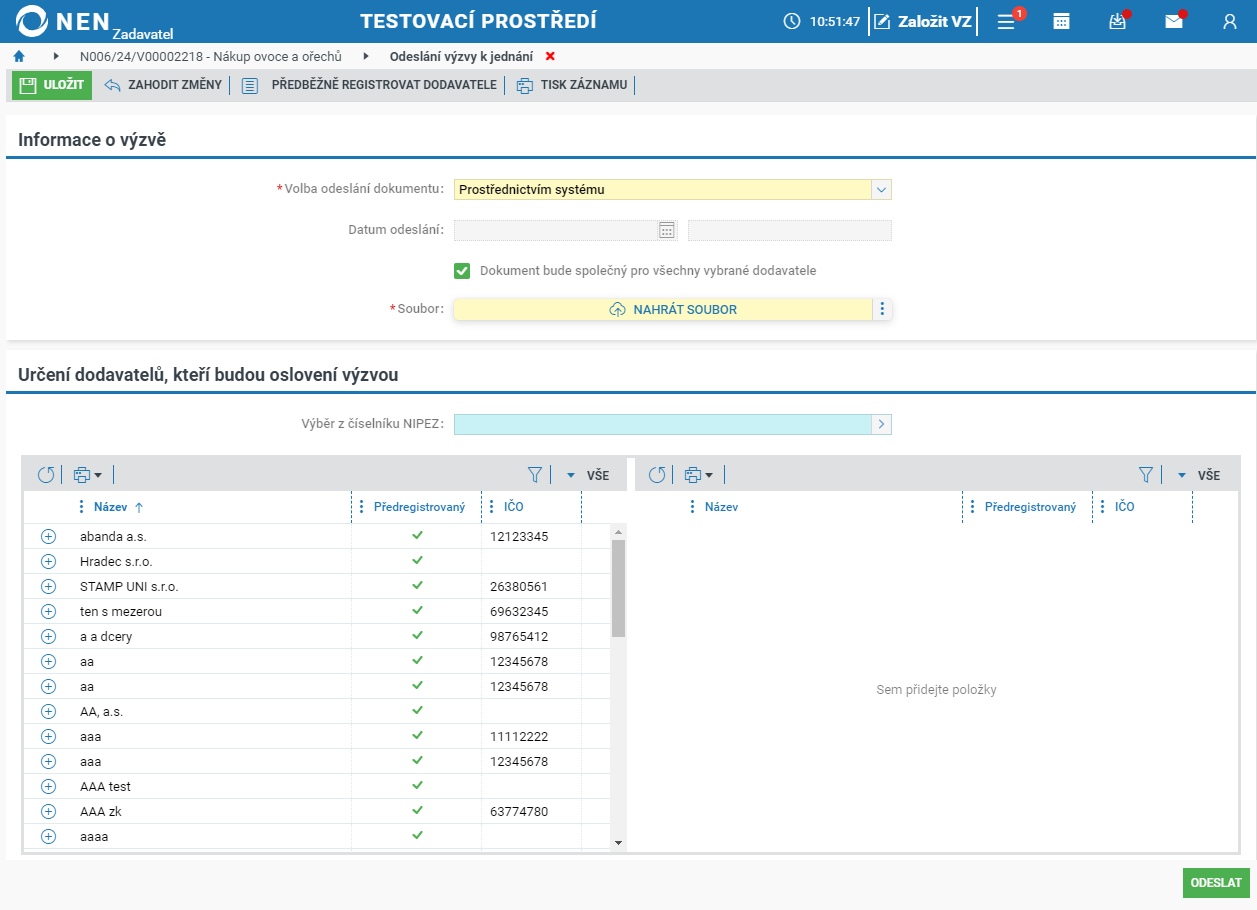Open the Datum odeslání calendar picker

(x=667, y=230)
